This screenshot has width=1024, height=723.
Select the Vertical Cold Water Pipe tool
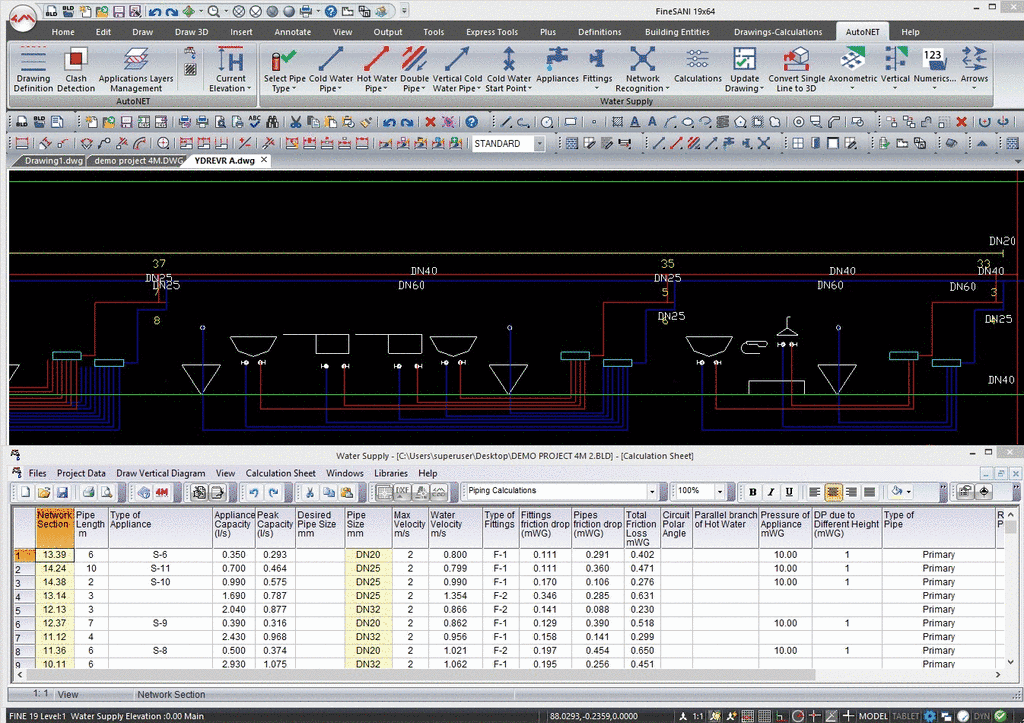point(457,69)
